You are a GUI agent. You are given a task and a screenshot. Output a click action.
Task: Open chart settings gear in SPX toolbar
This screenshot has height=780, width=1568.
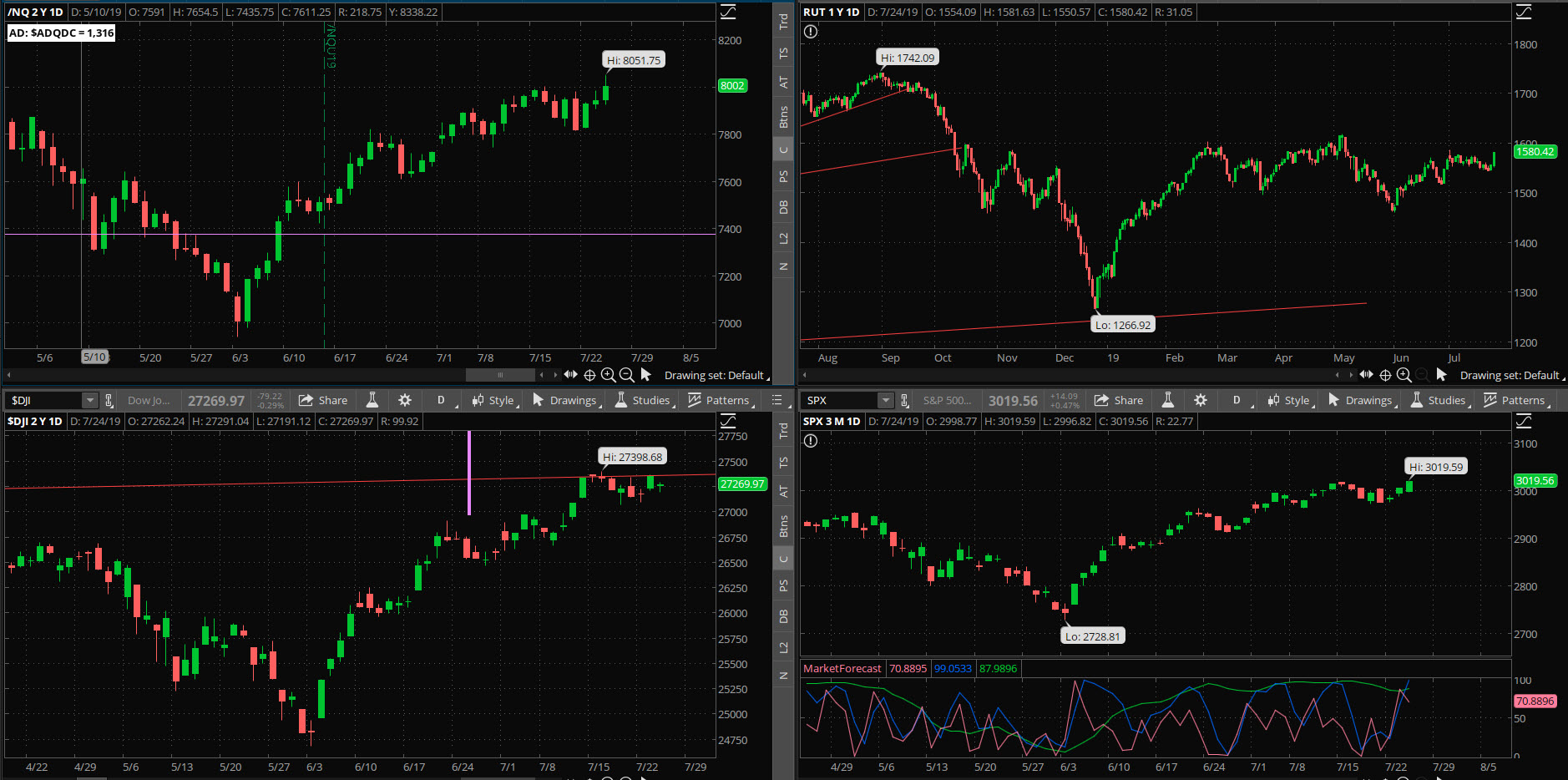pos(1201,400)
